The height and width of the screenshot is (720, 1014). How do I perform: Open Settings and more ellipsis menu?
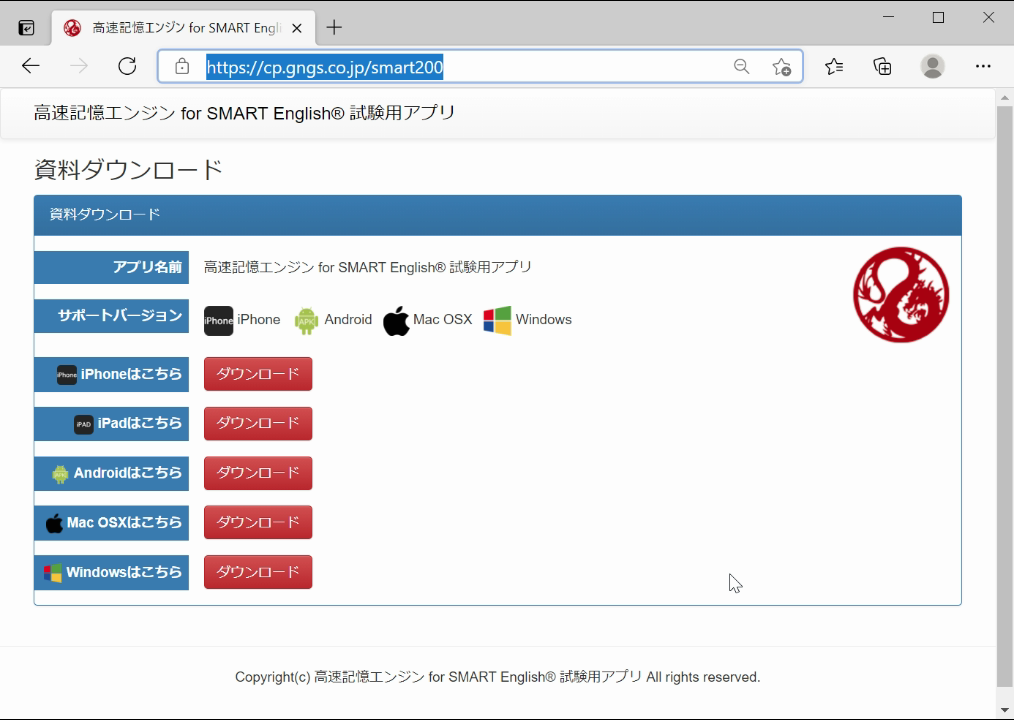[983, 66]
